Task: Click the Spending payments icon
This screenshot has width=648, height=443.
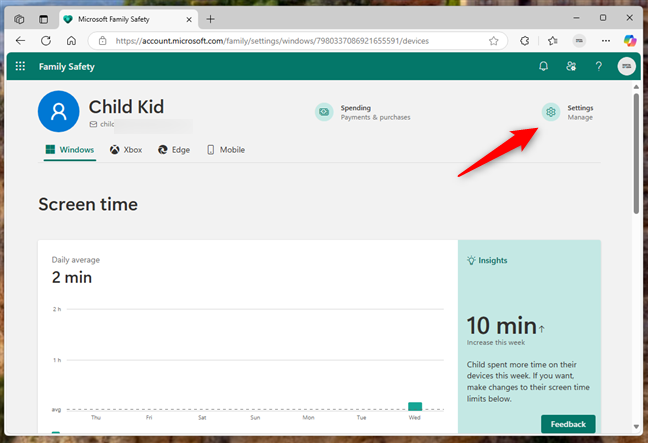Action: pyautogui.click(x=324, y=112)
